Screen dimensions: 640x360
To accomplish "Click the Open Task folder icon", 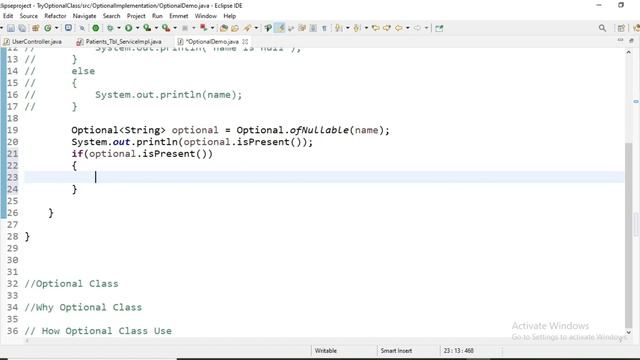I will [x=235, y=28].
